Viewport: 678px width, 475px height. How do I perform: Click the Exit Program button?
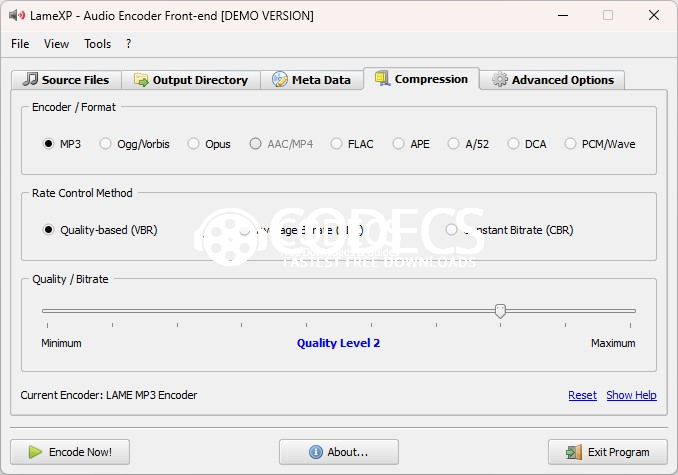tap(608, 452)
